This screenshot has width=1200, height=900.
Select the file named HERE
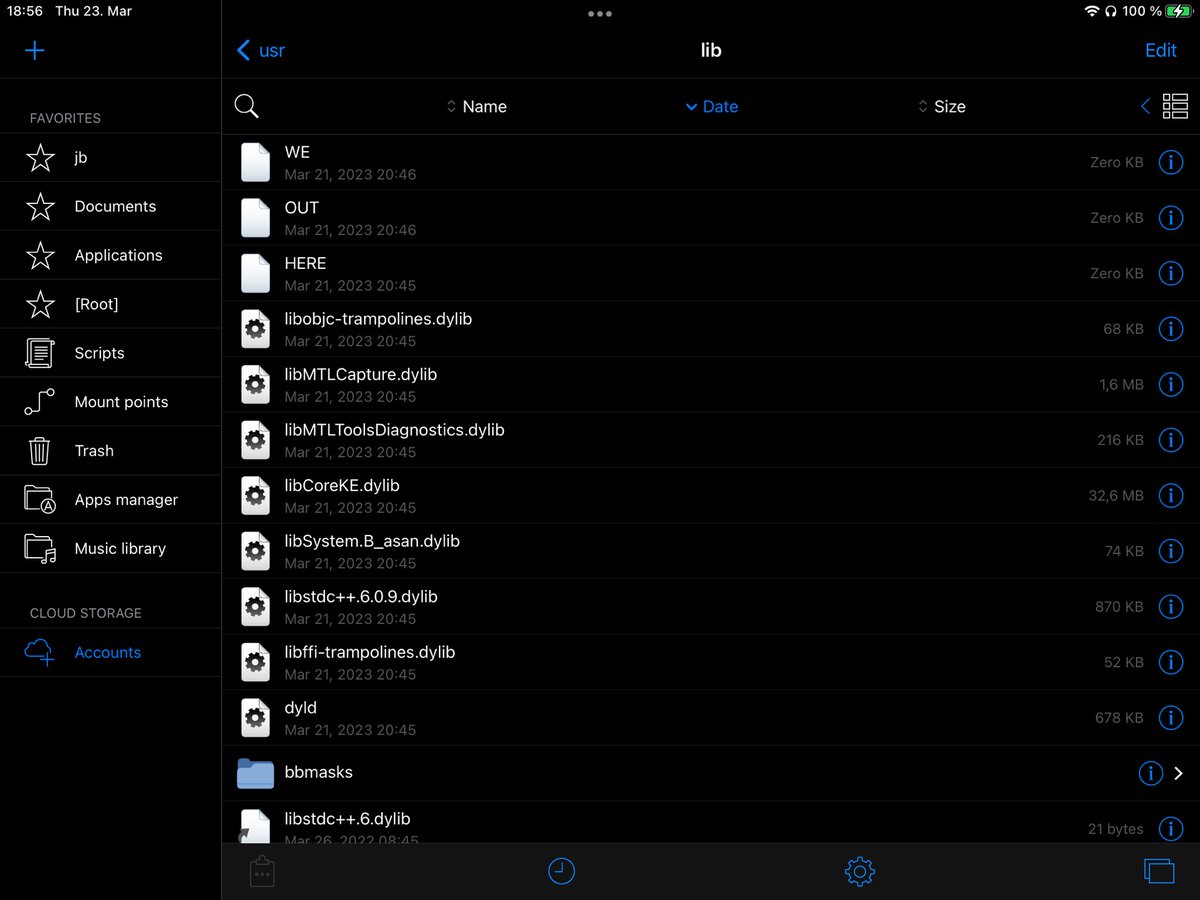coord(305,263)
